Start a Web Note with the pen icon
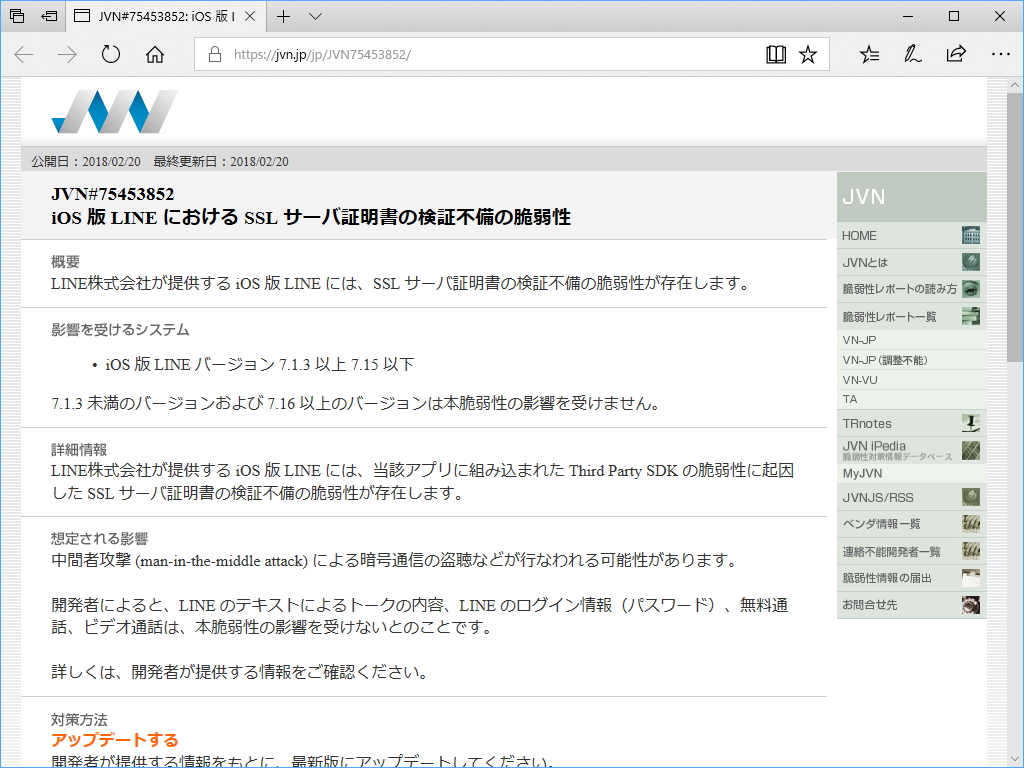The image size is (1024, 768). (912, 55)
